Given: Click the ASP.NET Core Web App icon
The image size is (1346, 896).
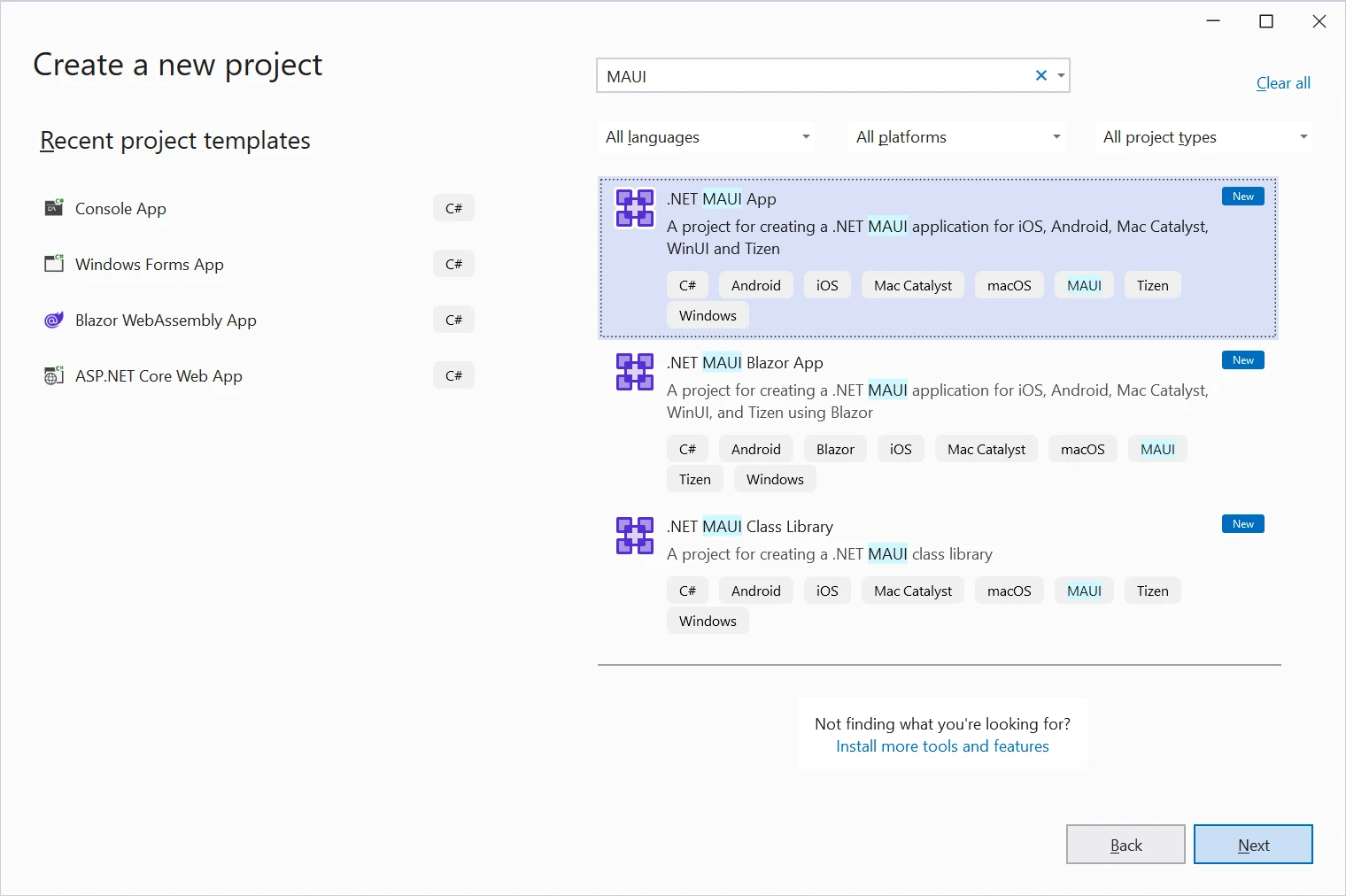Looking at the screenshot, I should 54,375.
